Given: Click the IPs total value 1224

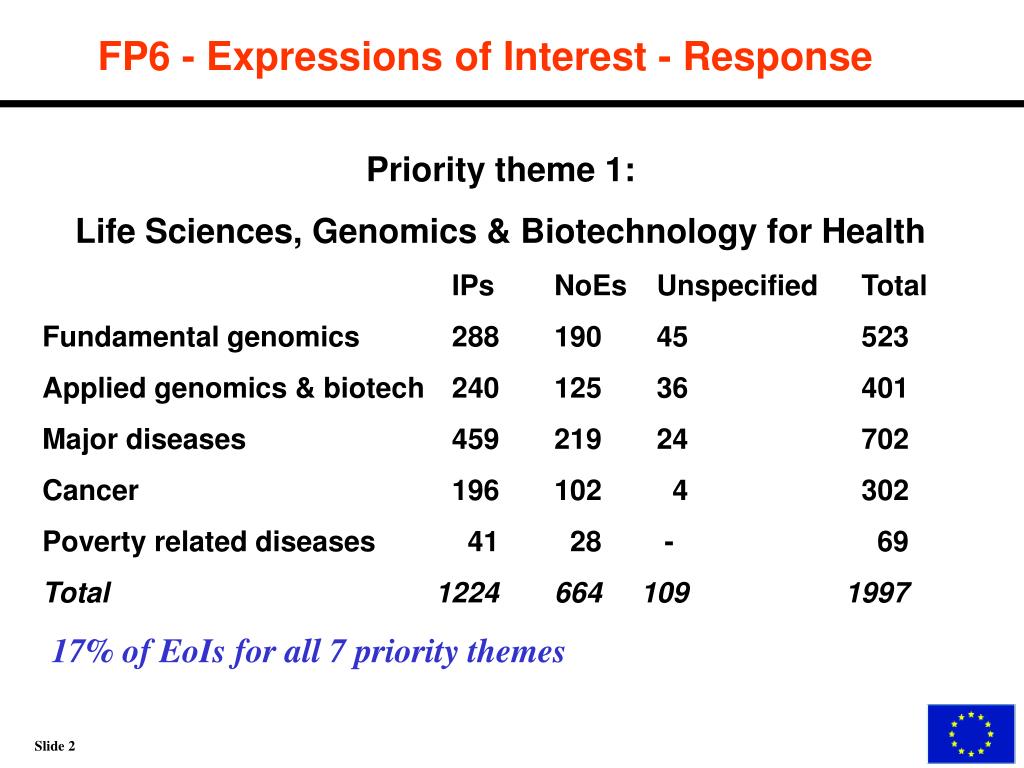Looking at the screenshot, I should (469, 593).
